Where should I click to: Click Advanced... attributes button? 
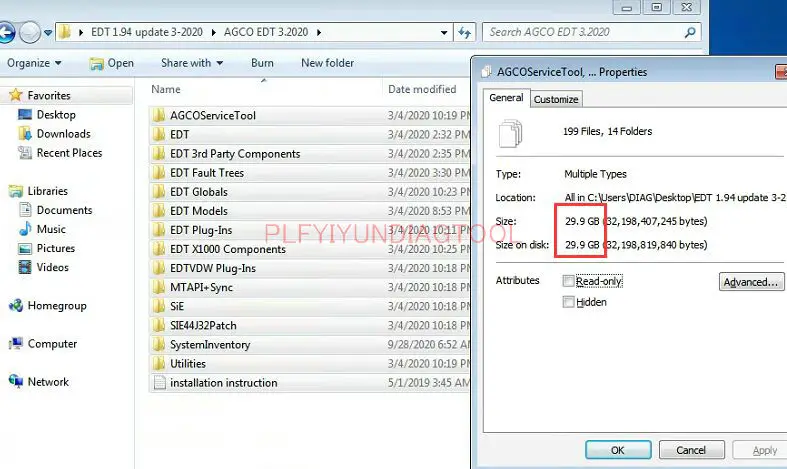[x=751, y=282]
